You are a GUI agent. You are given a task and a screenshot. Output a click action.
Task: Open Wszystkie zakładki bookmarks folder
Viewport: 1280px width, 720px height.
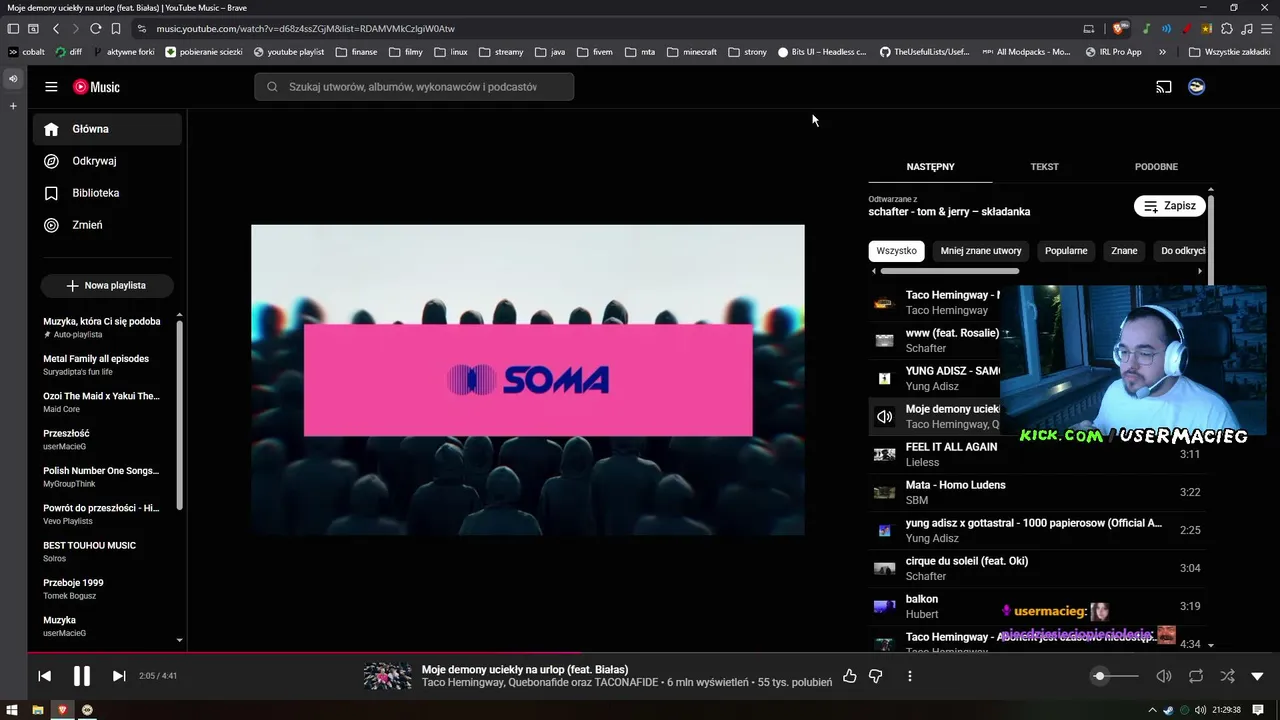(x=1229, y=52)
